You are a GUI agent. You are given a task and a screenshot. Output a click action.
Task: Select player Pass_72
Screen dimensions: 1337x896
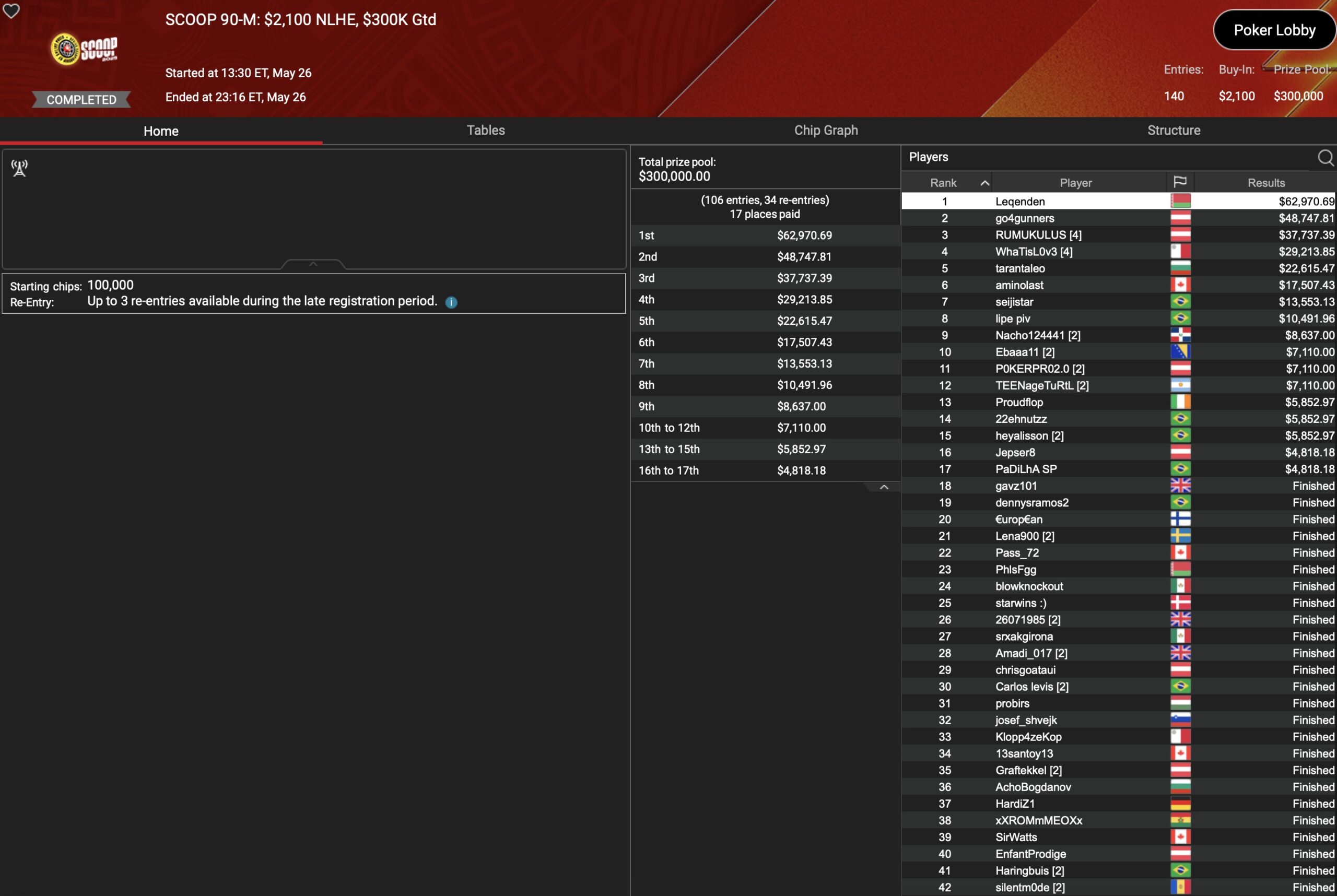[x=1119, y=552]
